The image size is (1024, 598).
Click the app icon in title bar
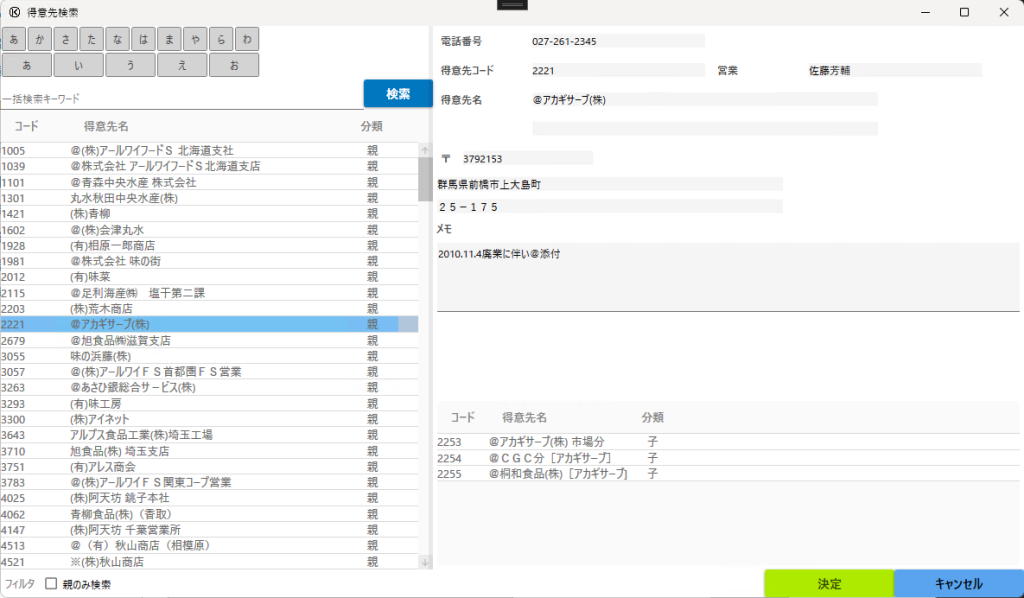pyautogui.click(x=14, y=12)
